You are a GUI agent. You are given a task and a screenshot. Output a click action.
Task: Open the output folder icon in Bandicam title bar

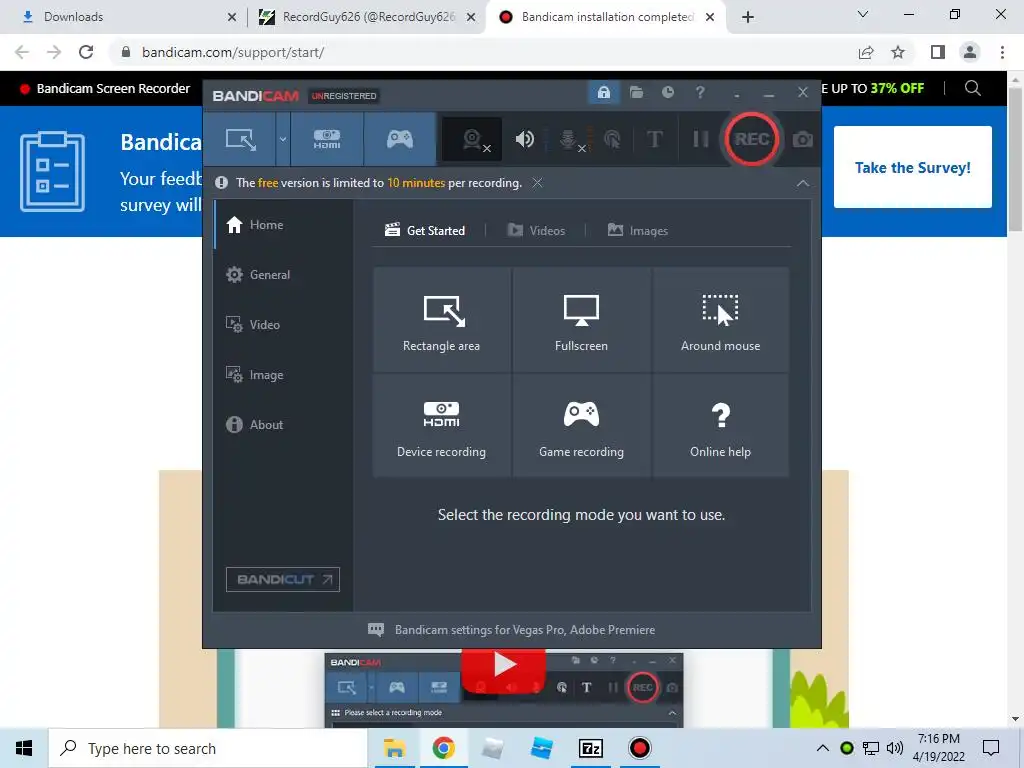pyautogui.click(x=636, y=93)
